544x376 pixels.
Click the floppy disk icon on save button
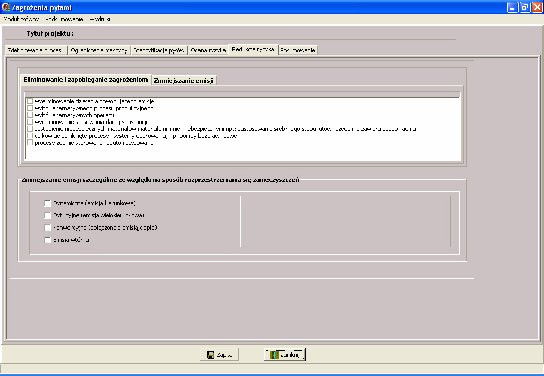point(210,355)
